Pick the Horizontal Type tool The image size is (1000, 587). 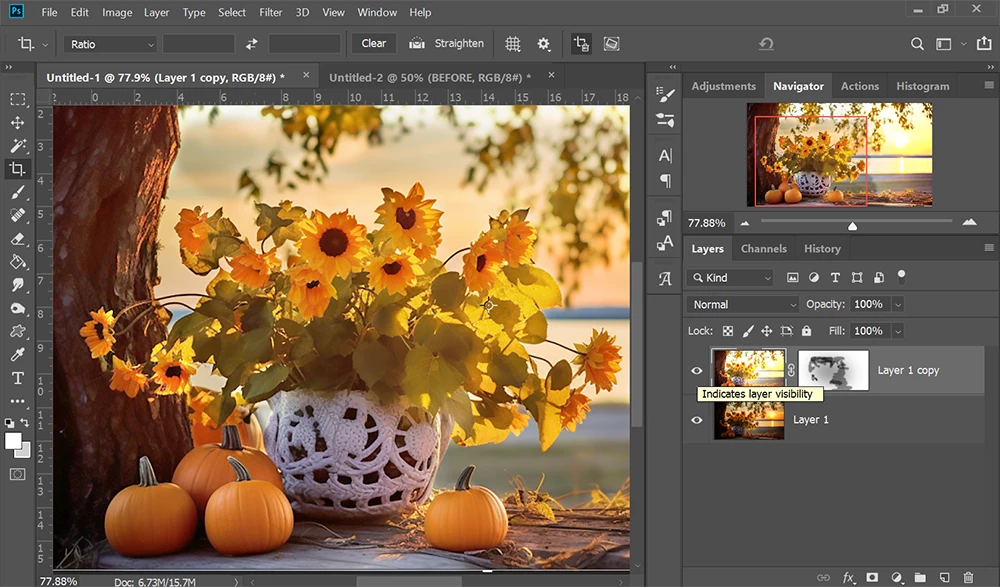click(x=17, y=378)
